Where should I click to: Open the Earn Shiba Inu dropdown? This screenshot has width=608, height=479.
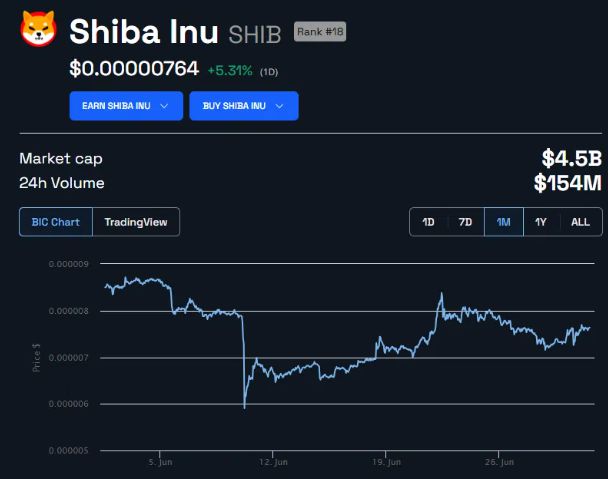click(125, 106)
